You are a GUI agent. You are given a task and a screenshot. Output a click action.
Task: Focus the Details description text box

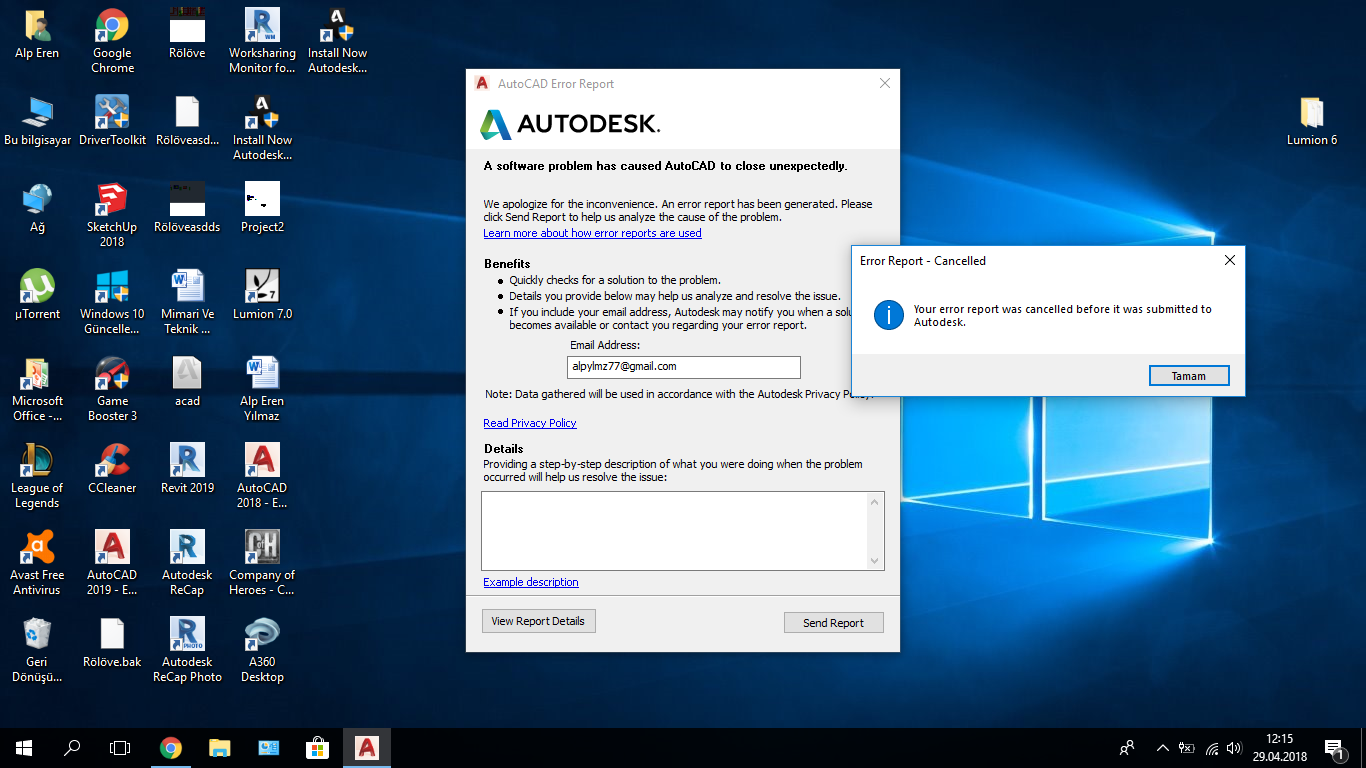tap(675, 531)
